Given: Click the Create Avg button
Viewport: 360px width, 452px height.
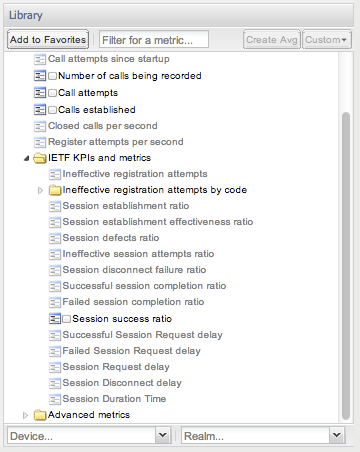Looking at the screenshot, I should [x=272, y=40].
